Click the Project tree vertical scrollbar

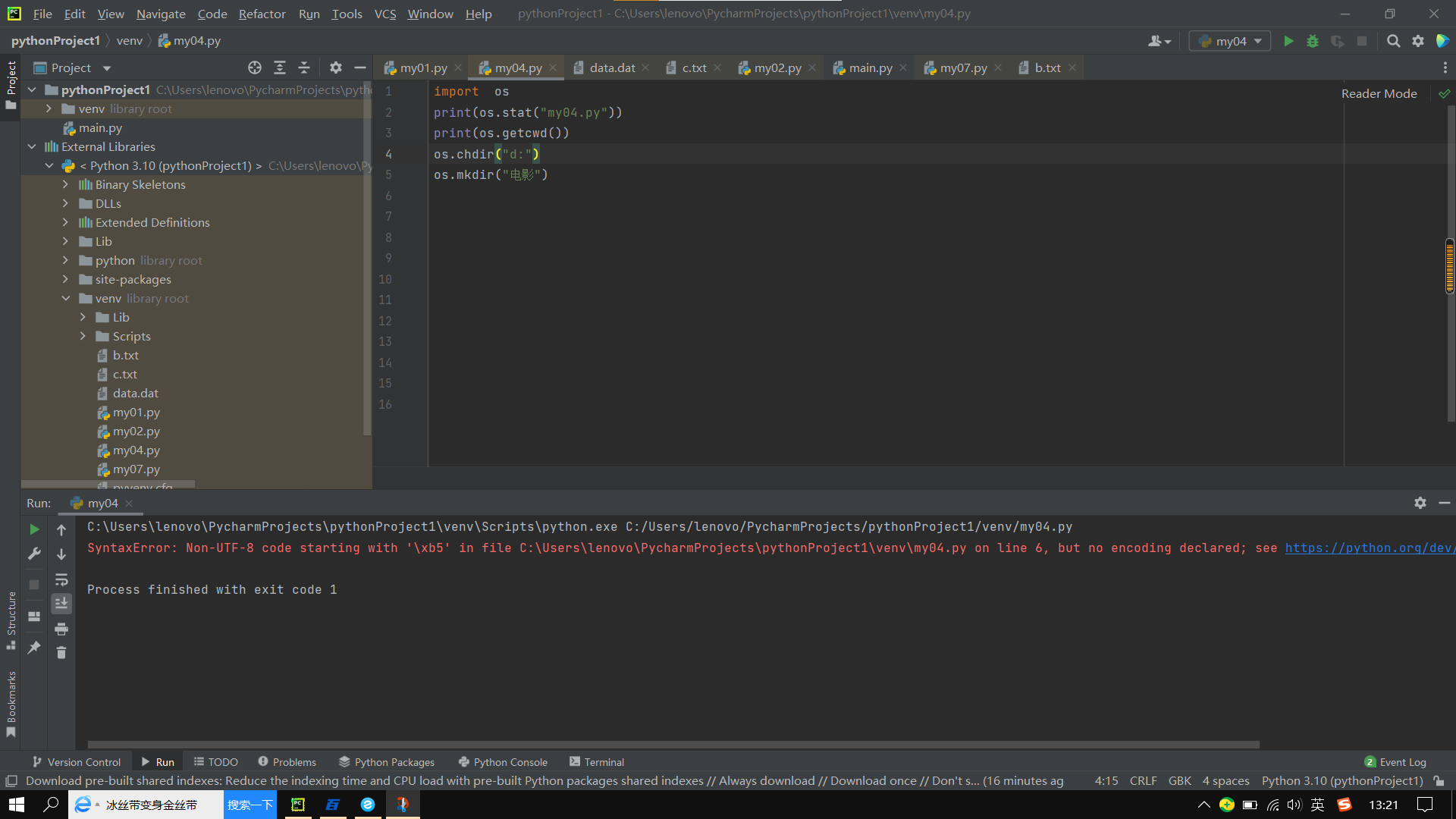point(367,258)
